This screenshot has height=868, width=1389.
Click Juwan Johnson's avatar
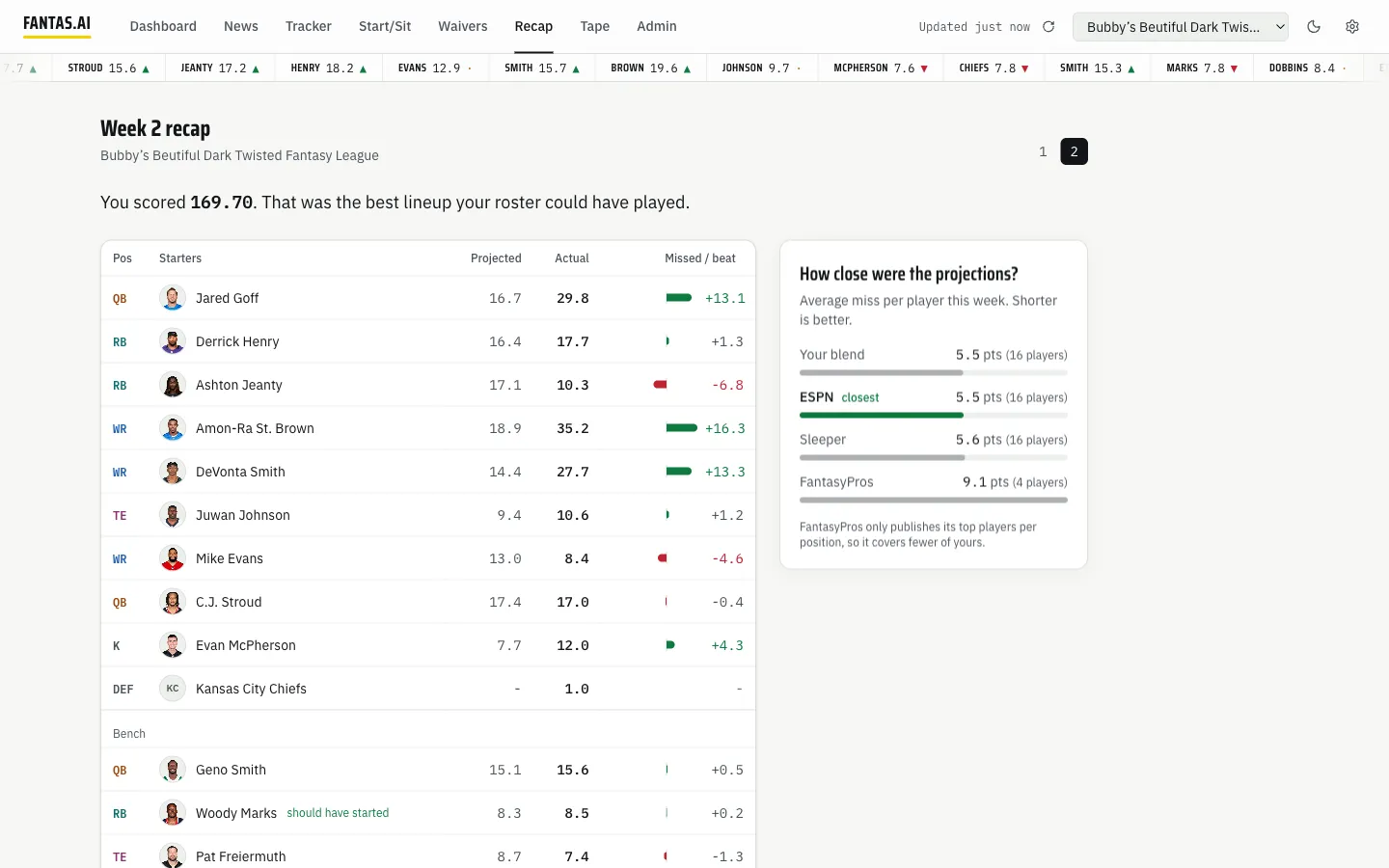(x=173, y=515)
